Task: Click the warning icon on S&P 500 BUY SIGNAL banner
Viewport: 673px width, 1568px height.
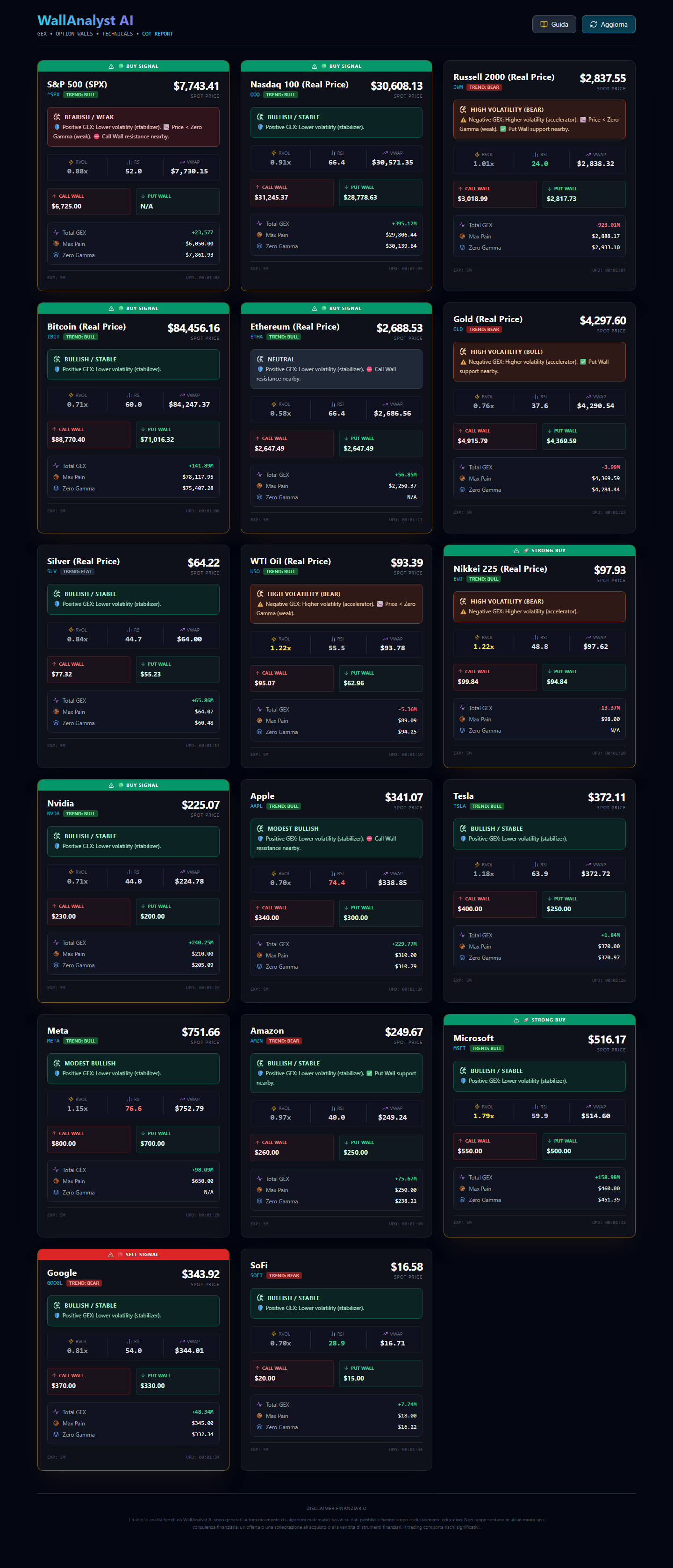Action: (111, 66)
